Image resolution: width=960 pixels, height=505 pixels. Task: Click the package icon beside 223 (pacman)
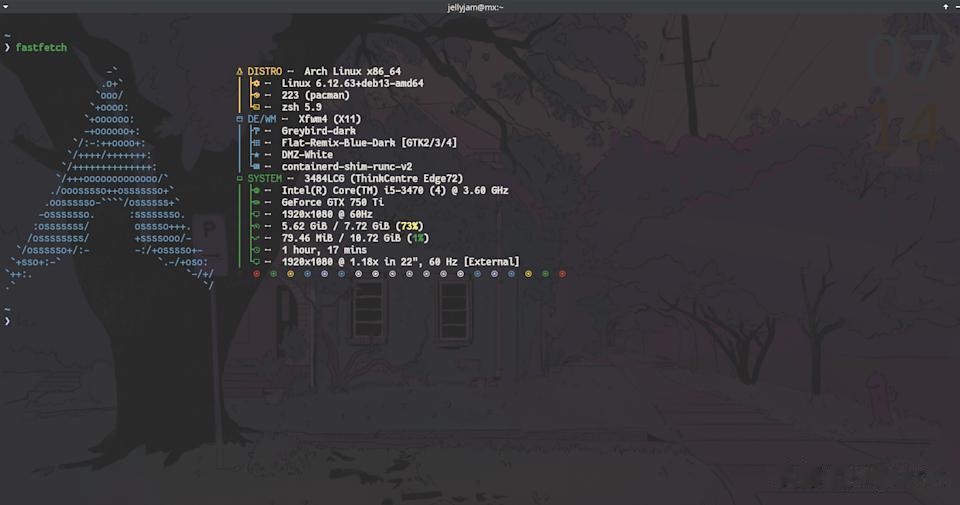pyautogui.click(x=256, y=95)
